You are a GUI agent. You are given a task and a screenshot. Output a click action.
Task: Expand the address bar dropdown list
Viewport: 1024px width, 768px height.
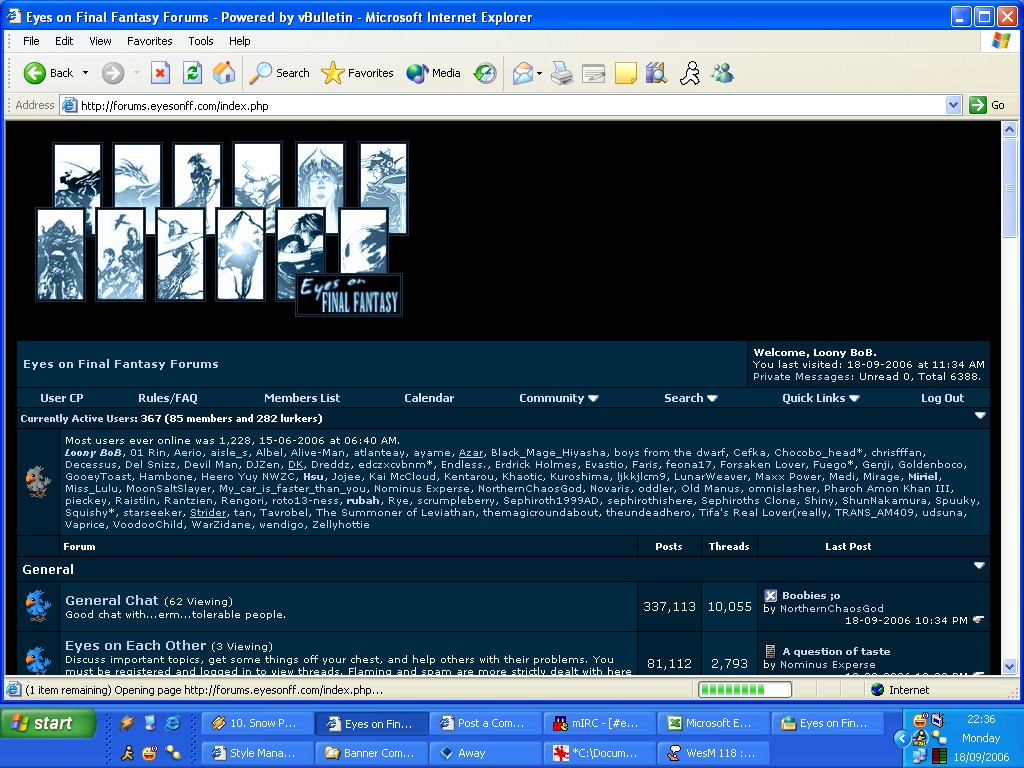pyautogui.click(x=953, y=104)
